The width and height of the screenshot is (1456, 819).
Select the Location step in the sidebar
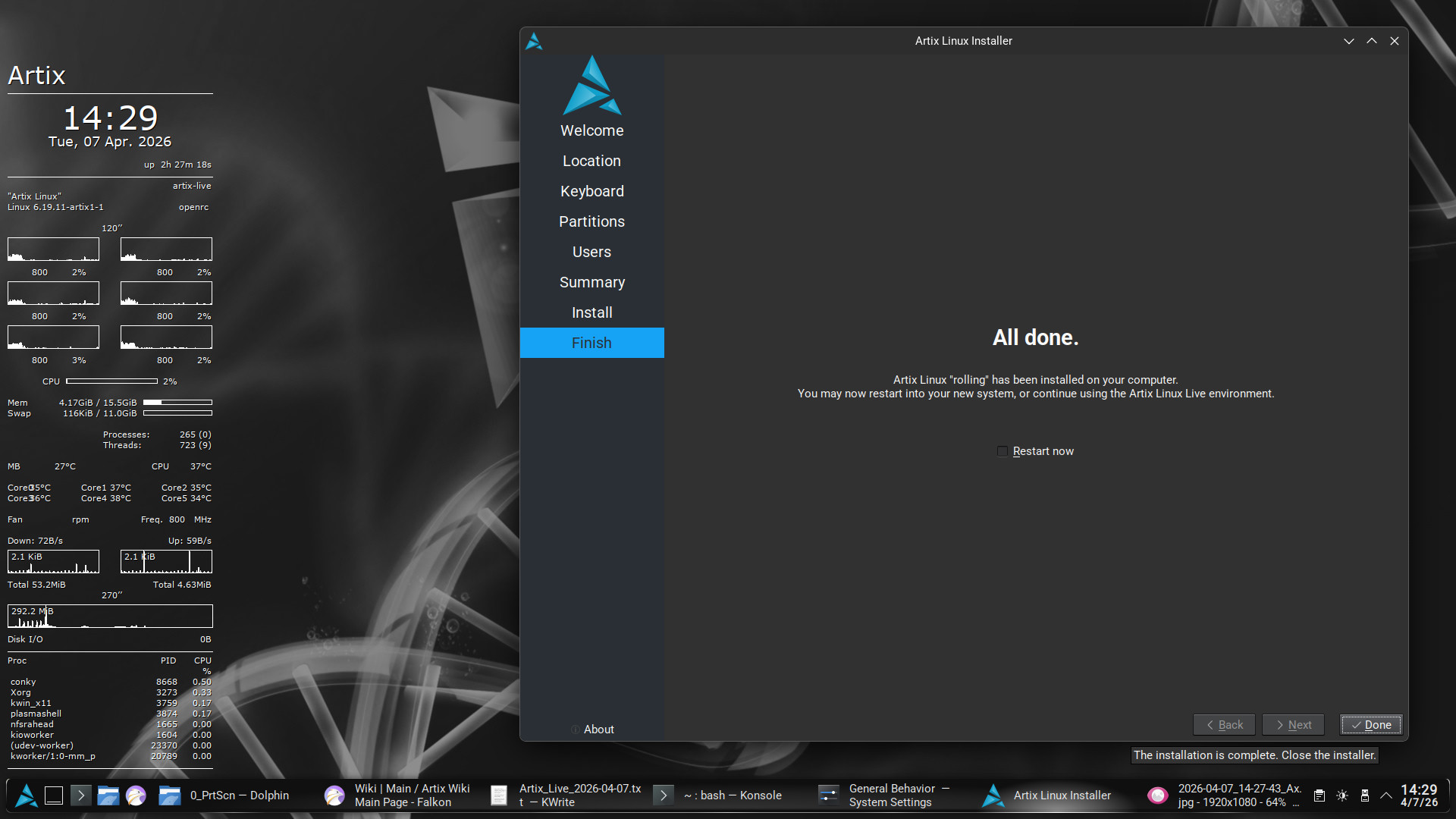(x=592, y=161)
